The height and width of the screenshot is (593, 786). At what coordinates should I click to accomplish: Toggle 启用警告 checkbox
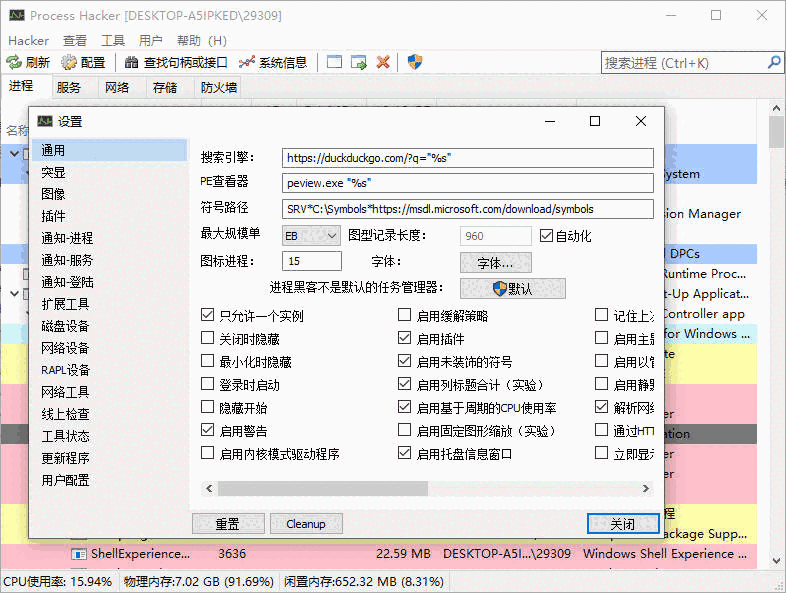[x=207, y=430]
